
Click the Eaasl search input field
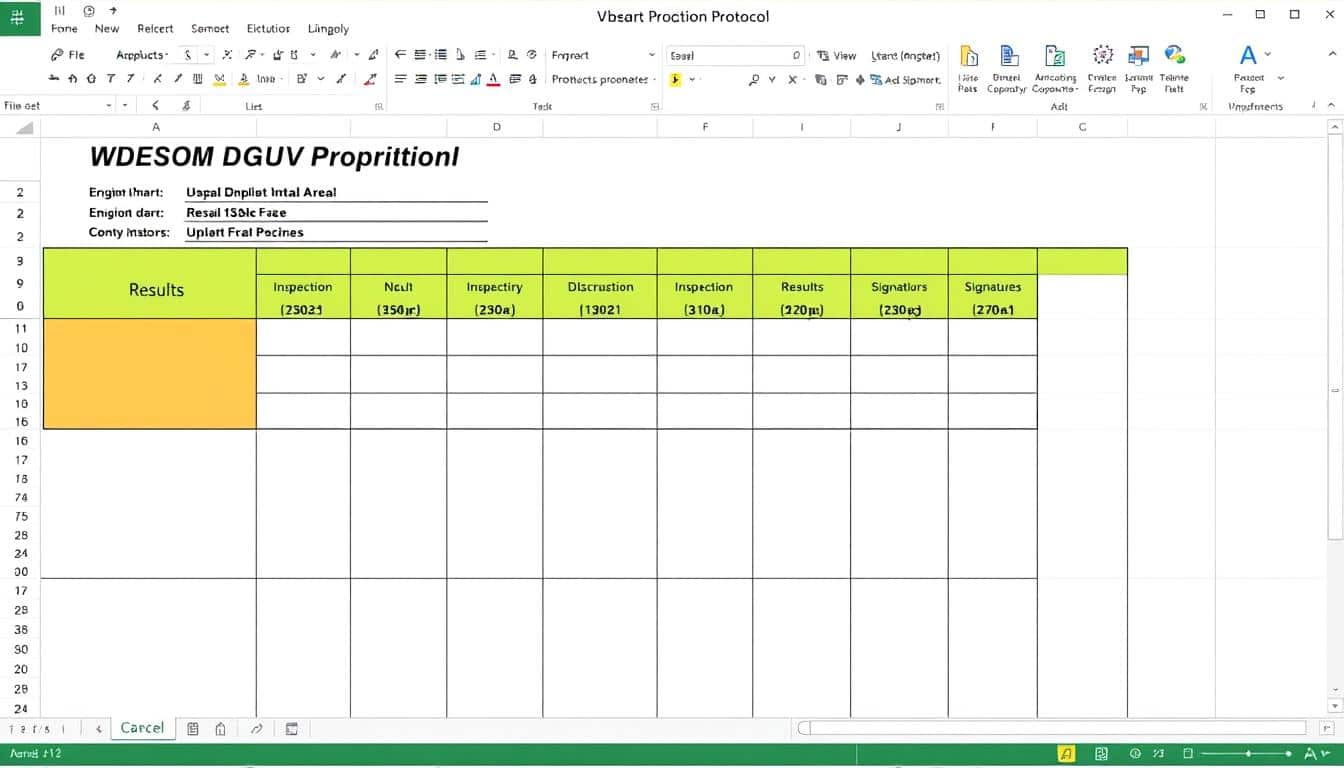(736, 56)
